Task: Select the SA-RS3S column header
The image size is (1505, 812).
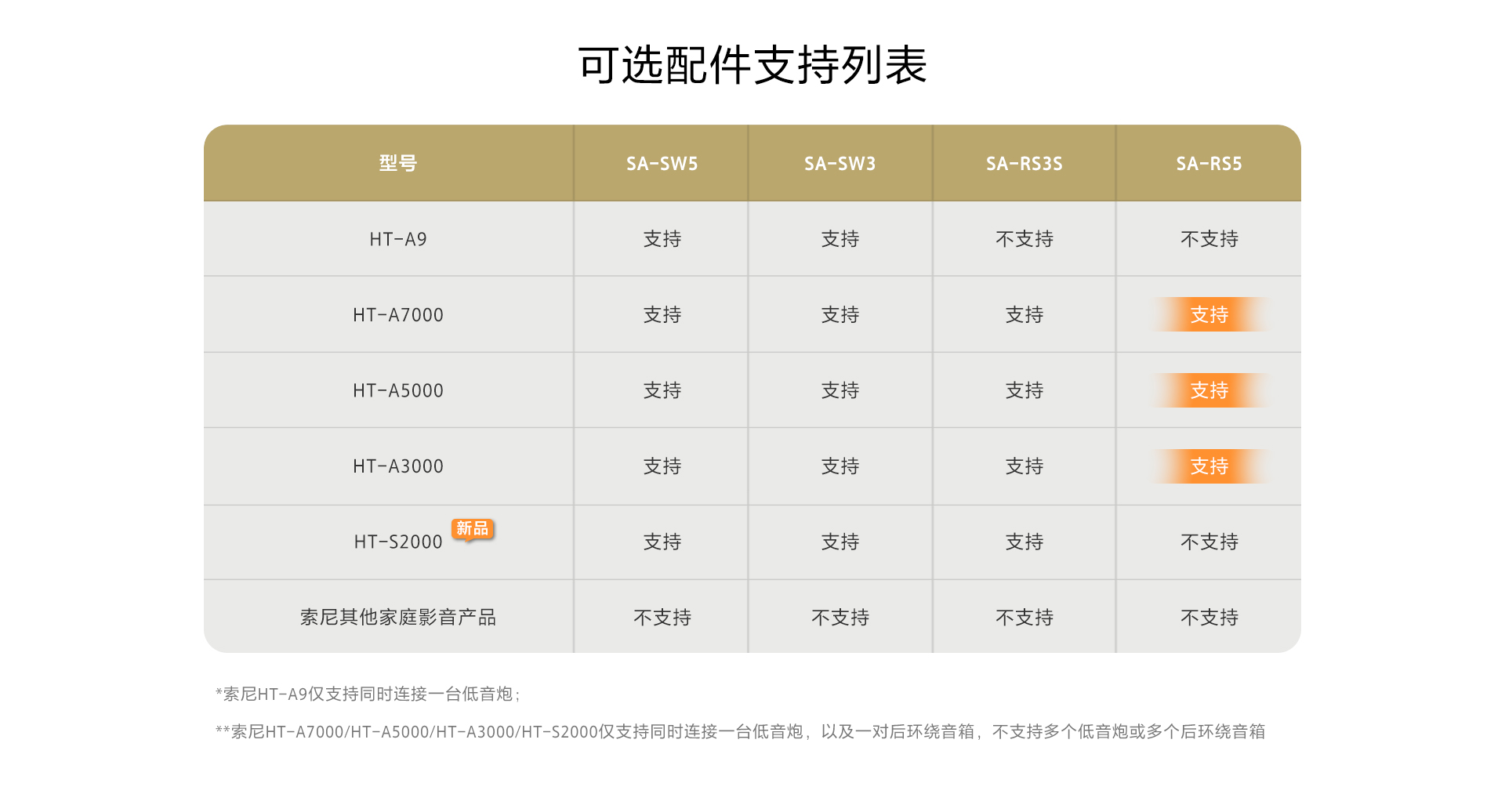Action: pos(1024,164)
